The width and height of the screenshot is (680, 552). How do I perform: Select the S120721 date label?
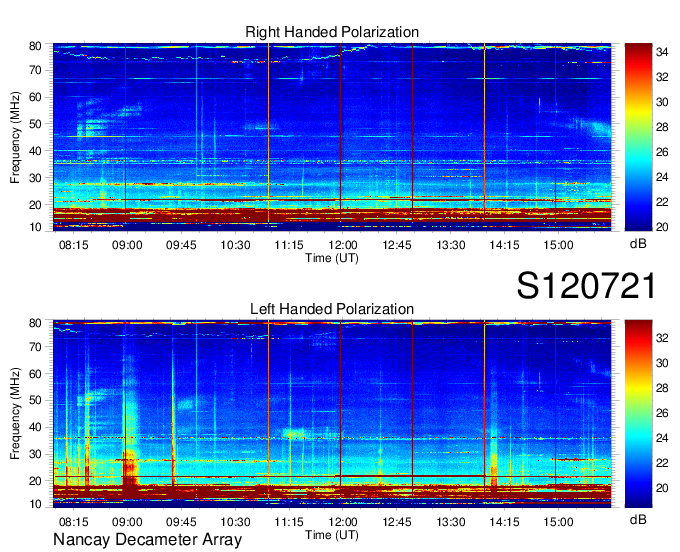586,286
